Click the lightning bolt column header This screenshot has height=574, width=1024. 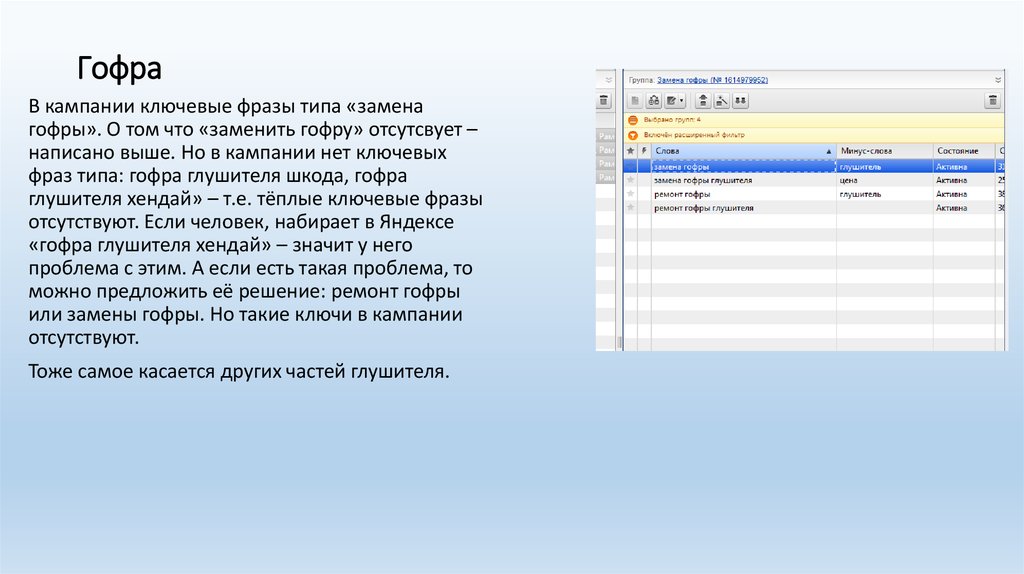point(645,151)
